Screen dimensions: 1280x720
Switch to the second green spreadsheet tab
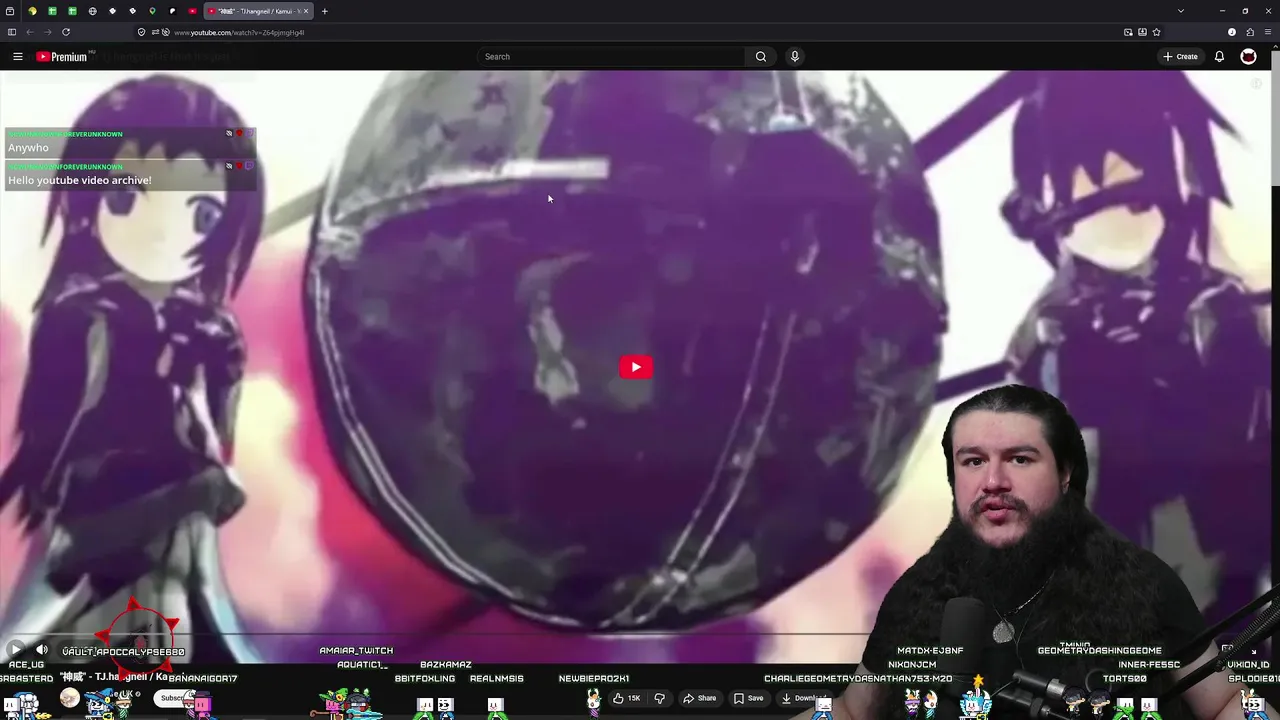[x=72, y=11]
